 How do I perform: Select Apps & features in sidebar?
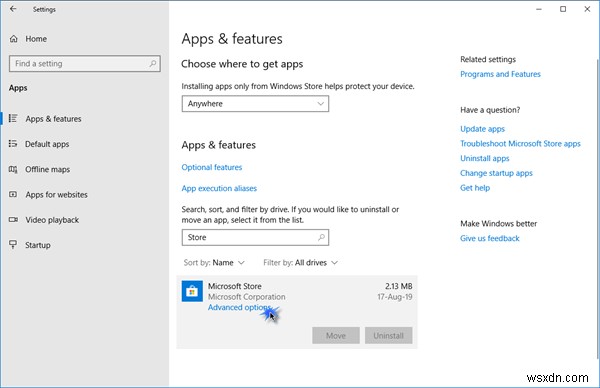54,119
